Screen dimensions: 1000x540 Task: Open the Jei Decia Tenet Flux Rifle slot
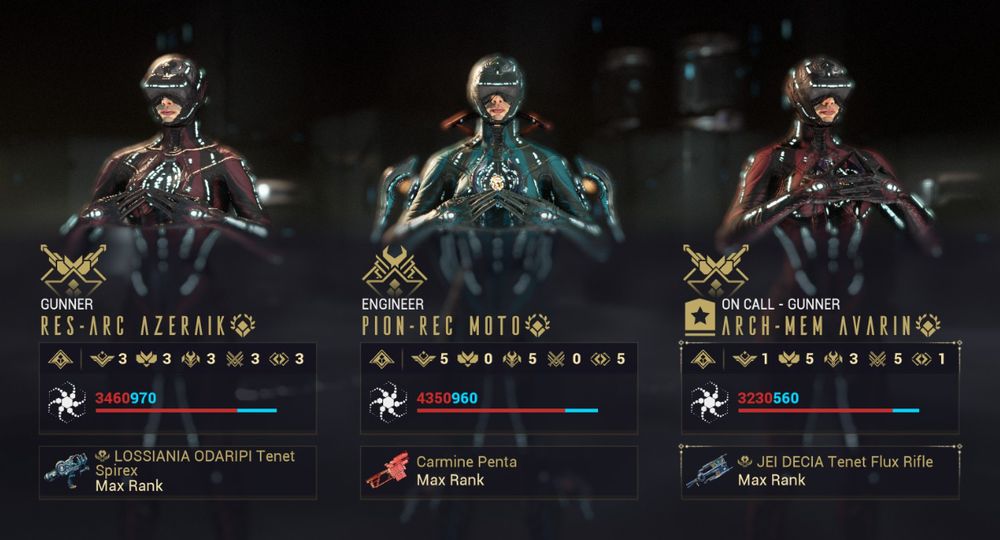click(820, 472)
